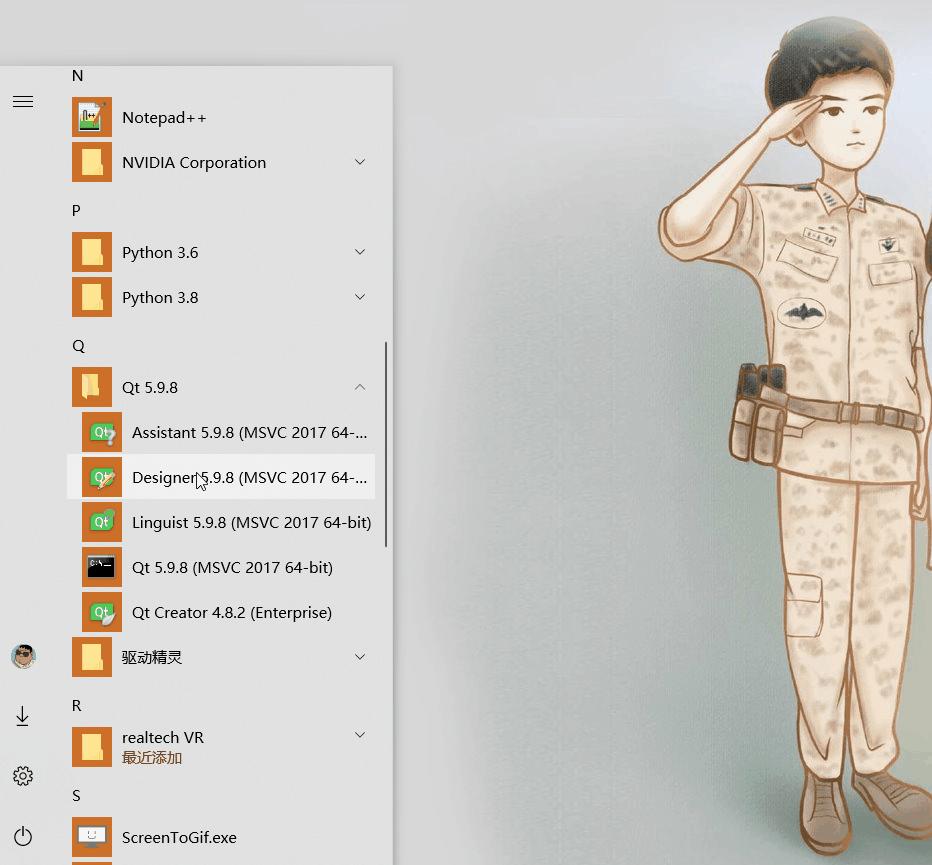
Task: Click the Python 3.6 folder icon
Action: 92,252
